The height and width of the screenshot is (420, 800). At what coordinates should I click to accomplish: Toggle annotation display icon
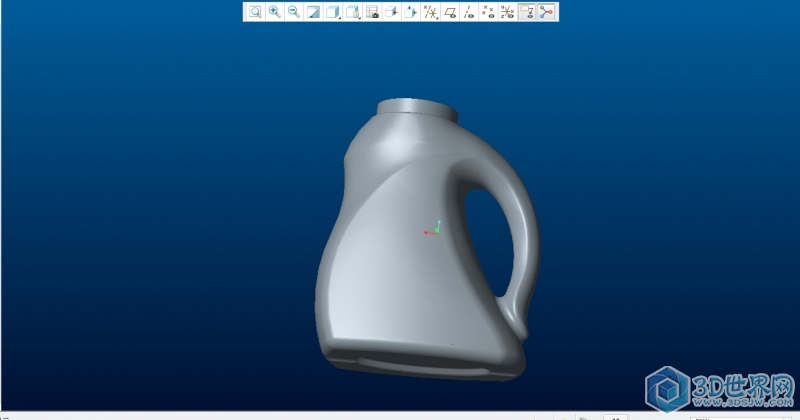[527, 12]
